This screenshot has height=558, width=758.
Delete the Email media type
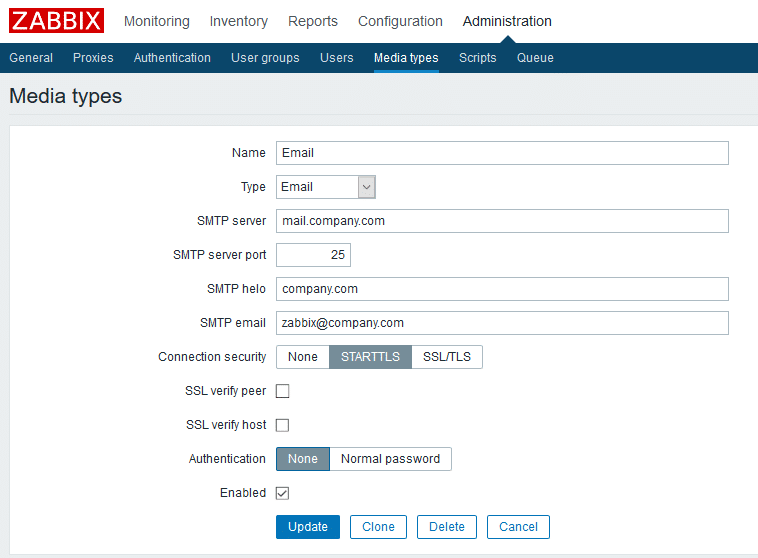pyautogui.click(x=447, y=527)
